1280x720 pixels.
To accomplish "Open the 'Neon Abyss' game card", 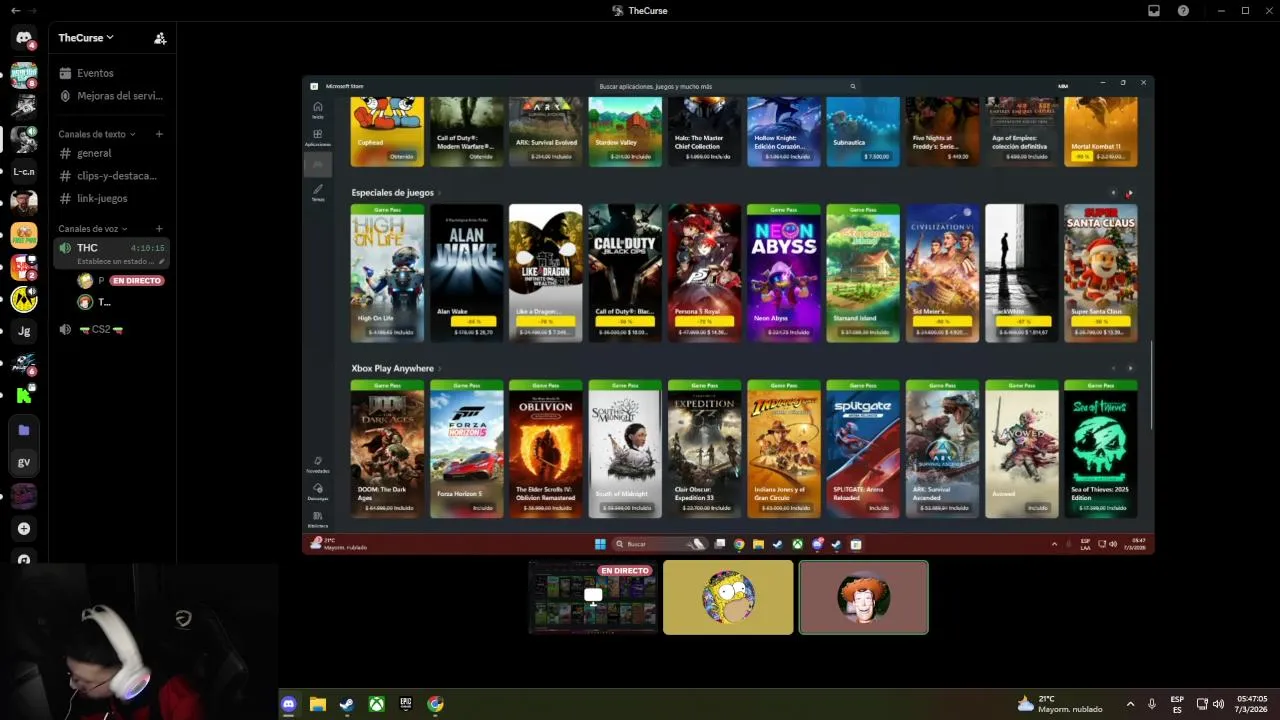I will point(784,273).
